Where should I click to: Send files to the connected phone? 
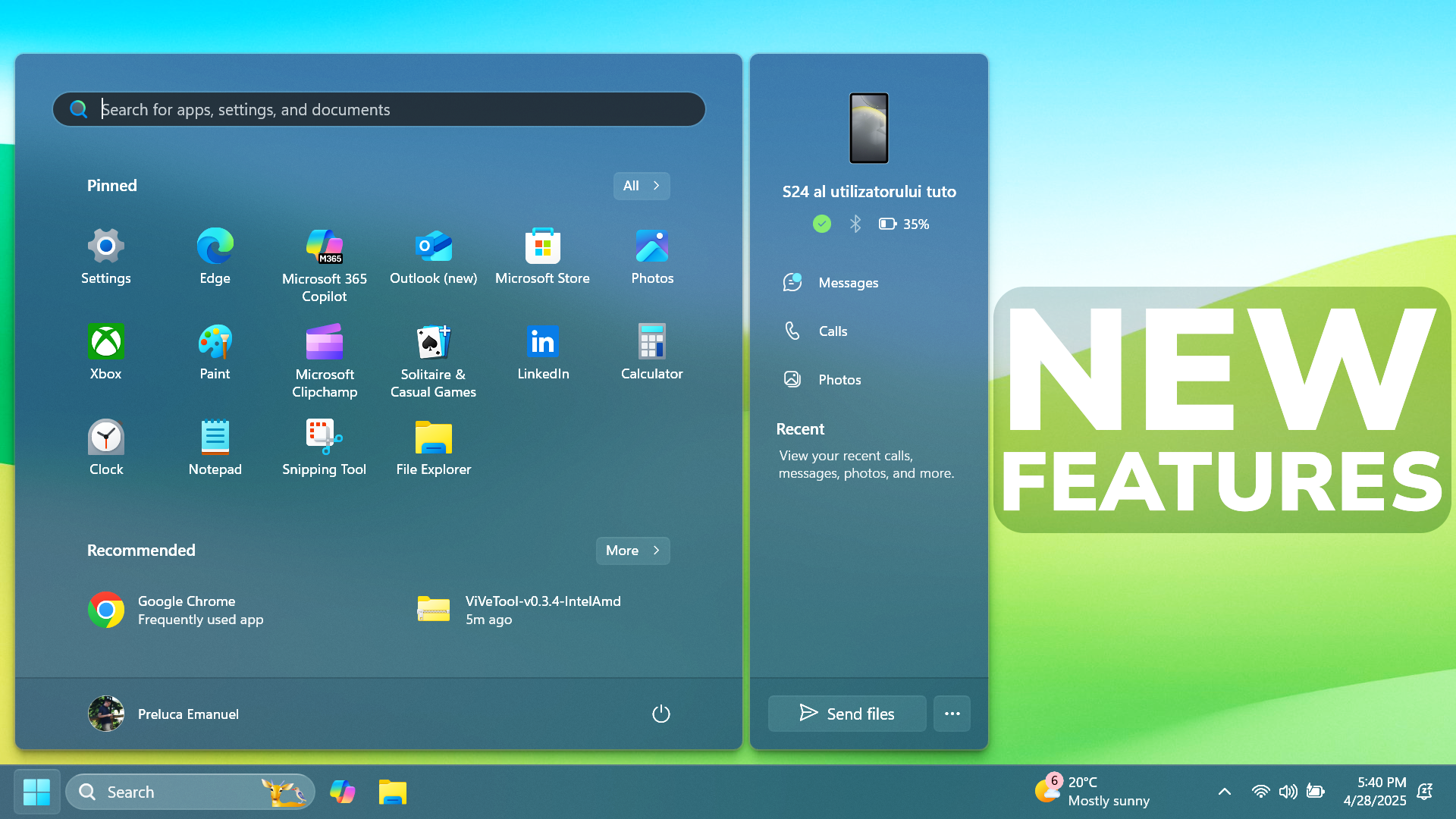pos(846,714)
